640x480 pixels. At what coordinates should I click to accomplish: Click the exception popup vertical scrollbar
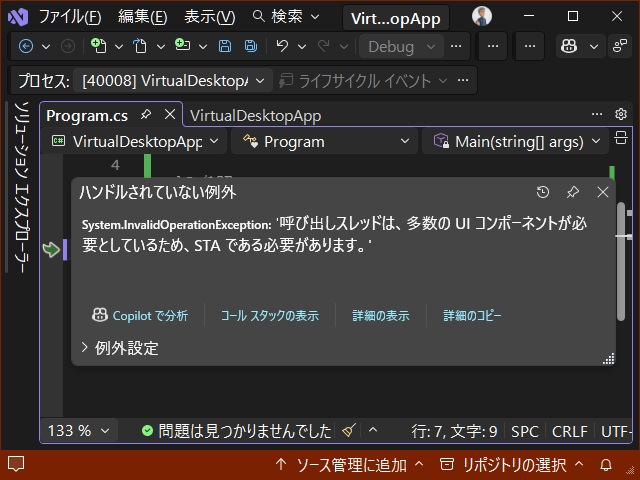[621, 261]
